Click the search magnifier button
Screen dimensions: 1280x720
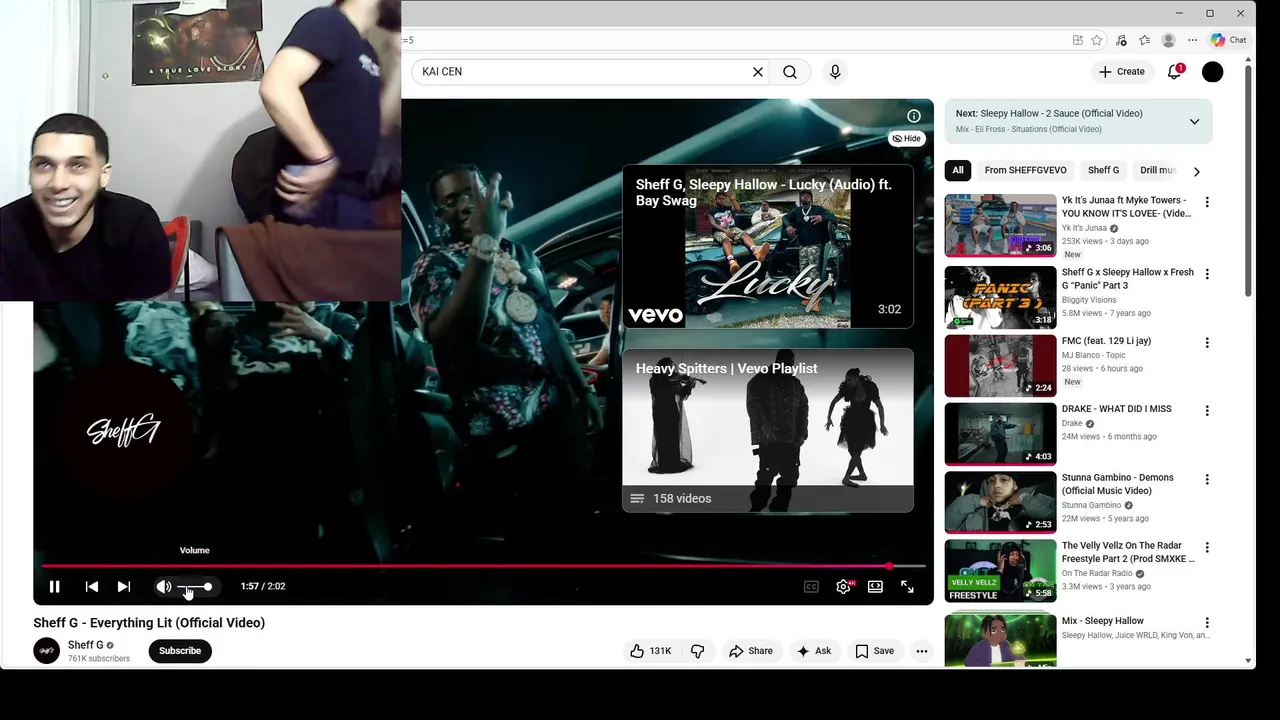tap(790, 72)
